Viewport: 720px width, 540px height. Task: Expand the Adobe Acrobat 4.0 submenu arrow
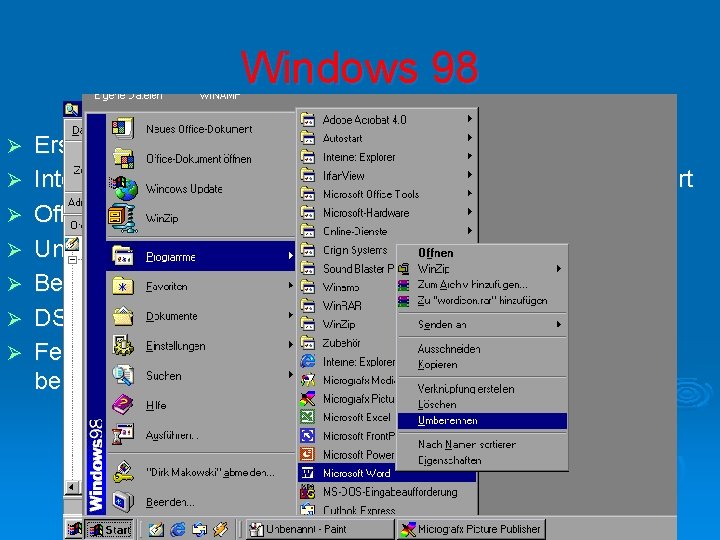coord(469,119)
